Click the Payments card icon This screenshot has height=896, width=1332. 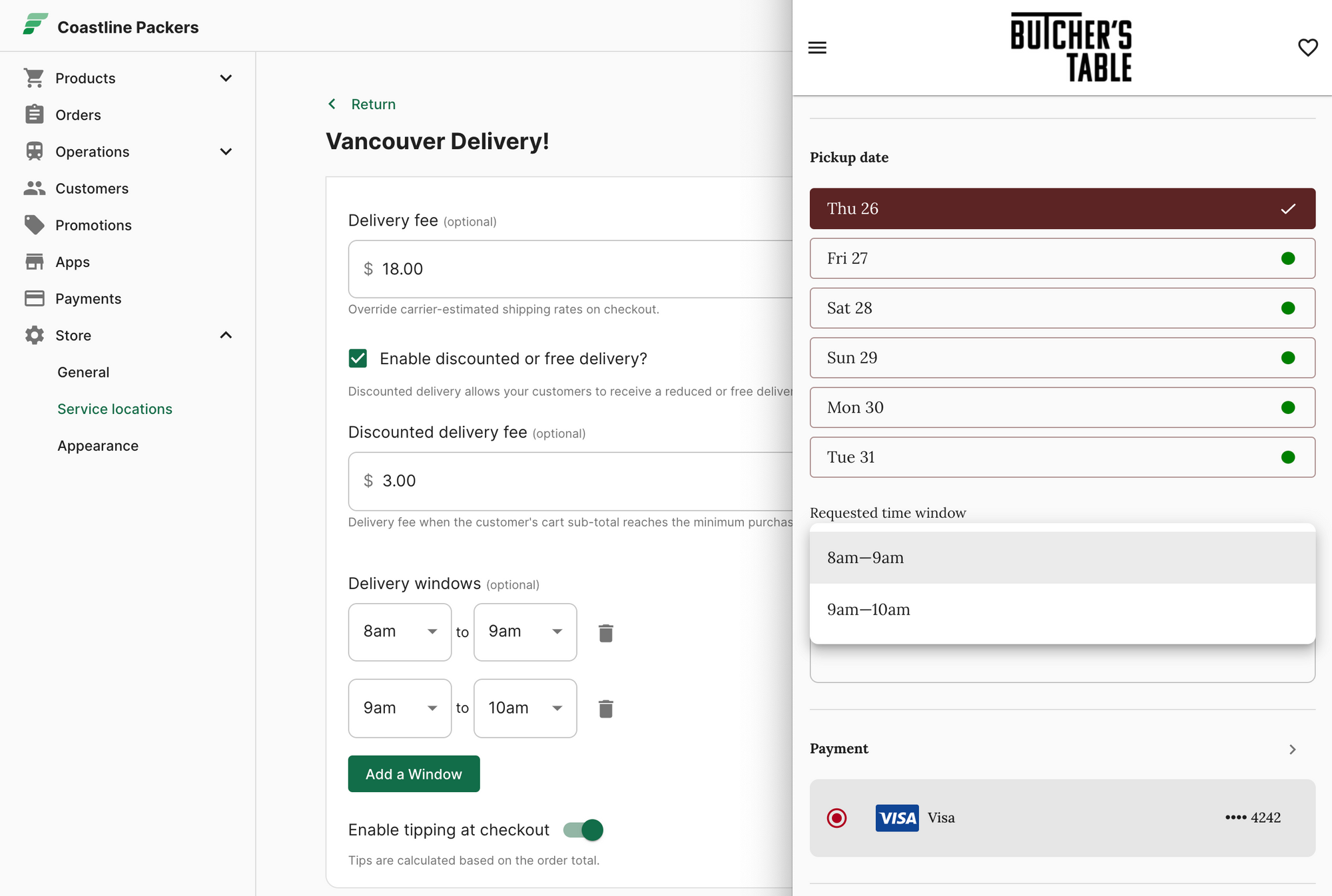click(x=34, y=298)
